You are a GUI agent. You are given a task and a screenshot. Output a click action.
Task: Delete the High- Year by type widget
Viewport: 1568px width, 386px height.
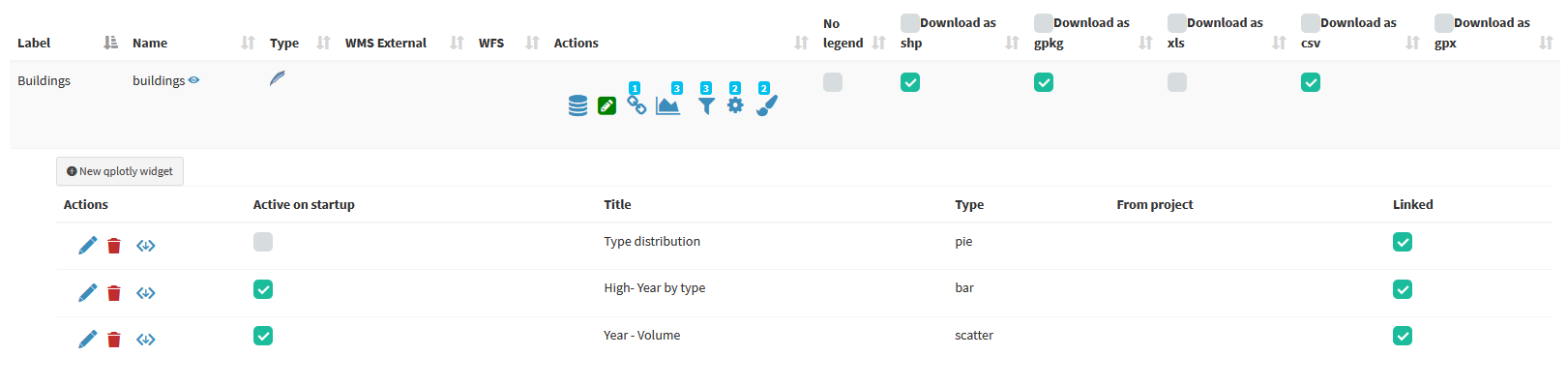(114, 293)
